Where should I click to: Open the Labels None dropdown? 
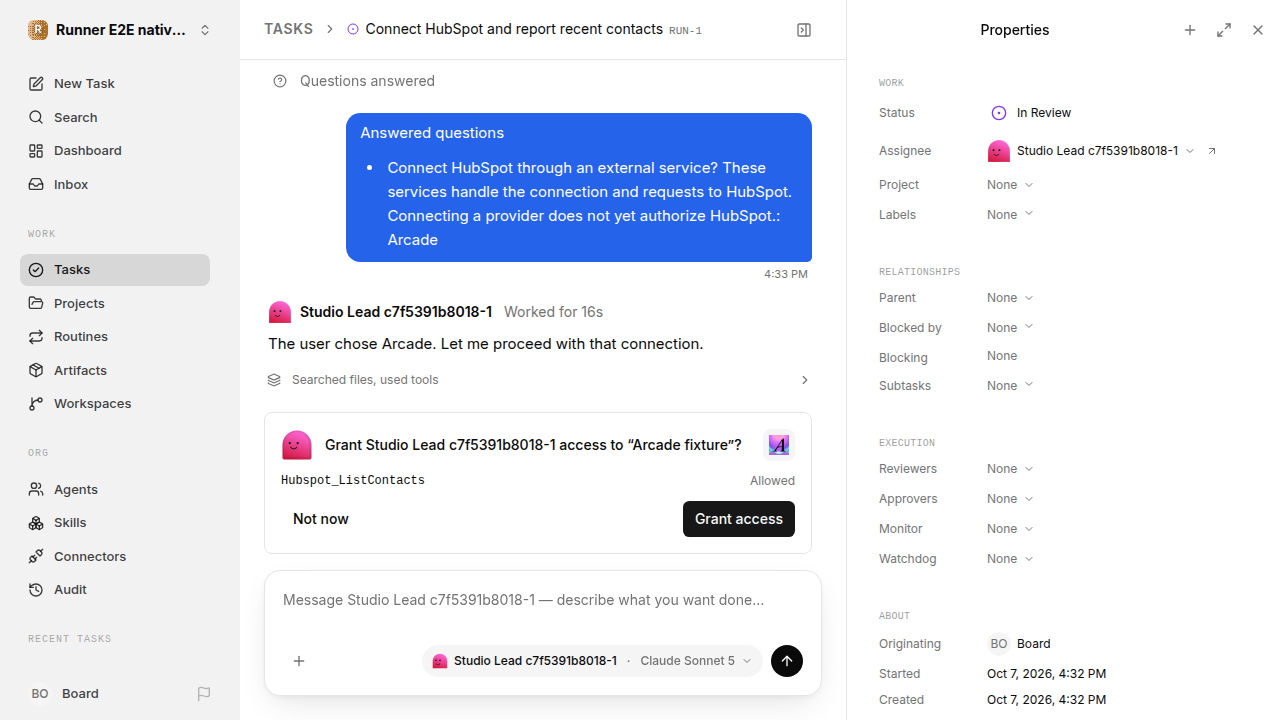click(1010, 215)
